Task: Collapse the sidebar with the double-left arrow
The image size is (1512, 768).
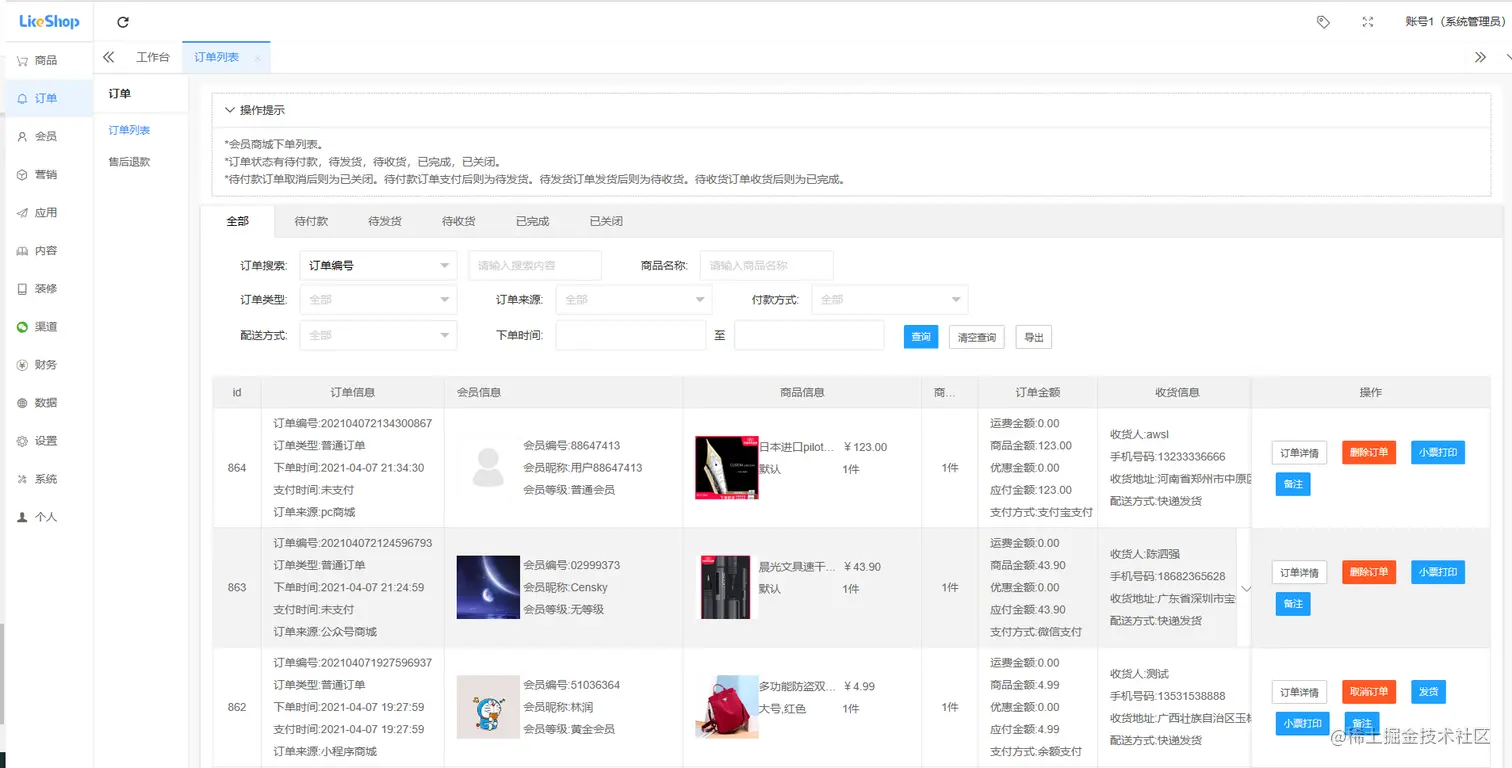Action: [109, 57]
